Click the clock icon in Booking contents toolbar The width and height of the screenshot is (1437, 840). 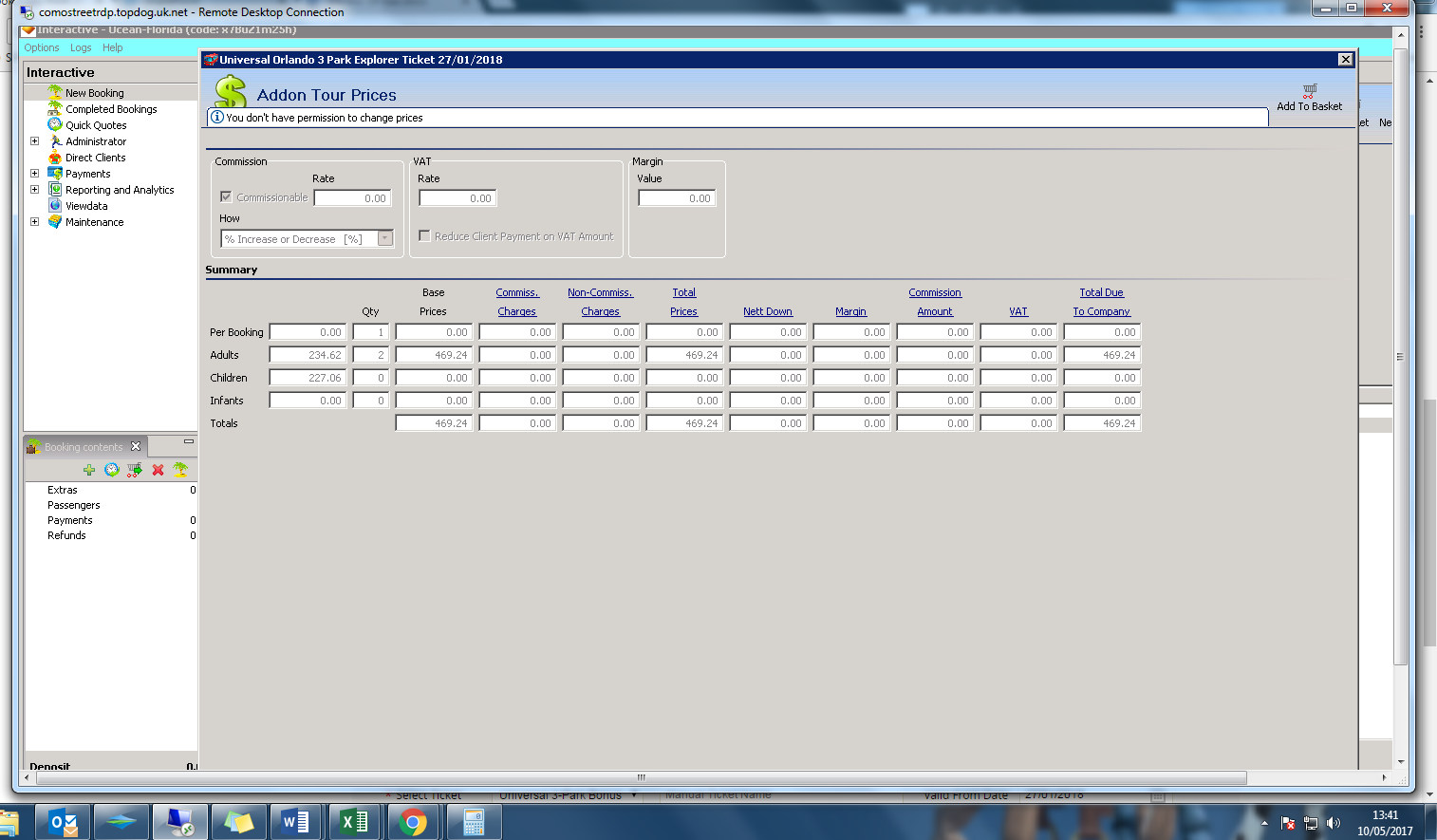click(x=112, y=470)
